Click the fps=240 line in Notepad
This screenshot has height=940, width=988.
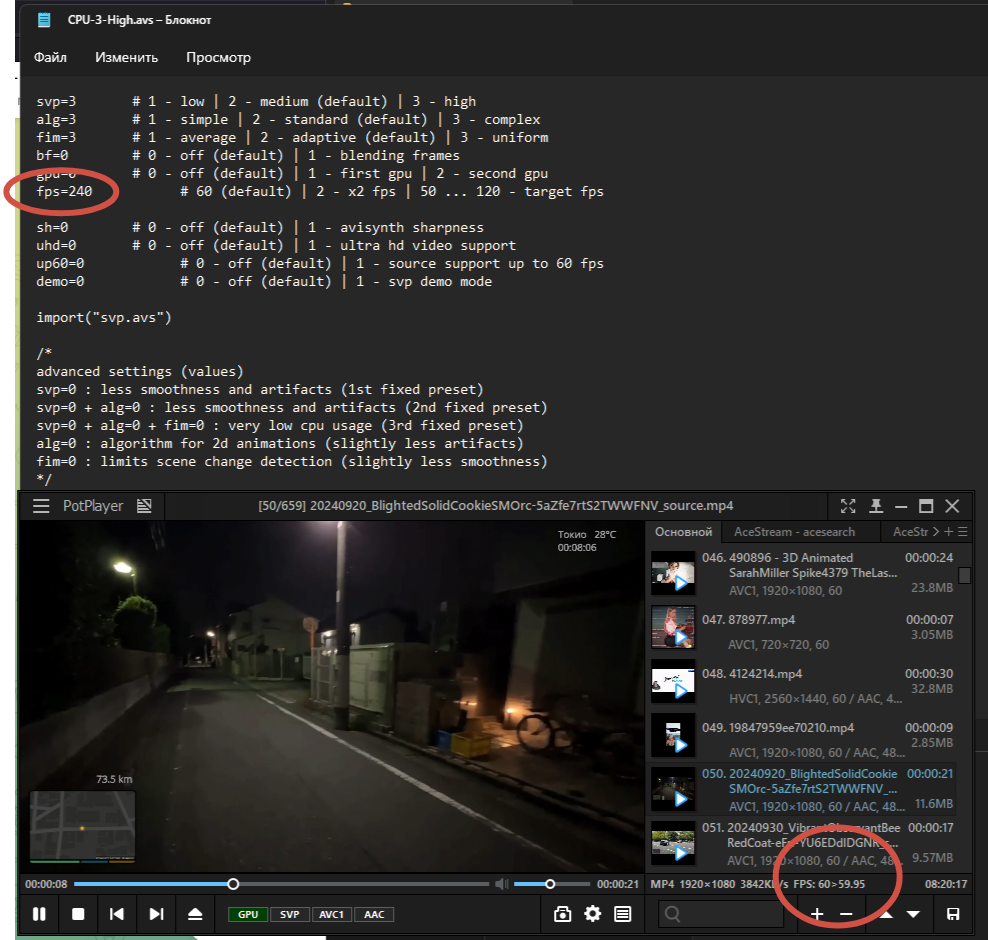(x=64, y=191)
